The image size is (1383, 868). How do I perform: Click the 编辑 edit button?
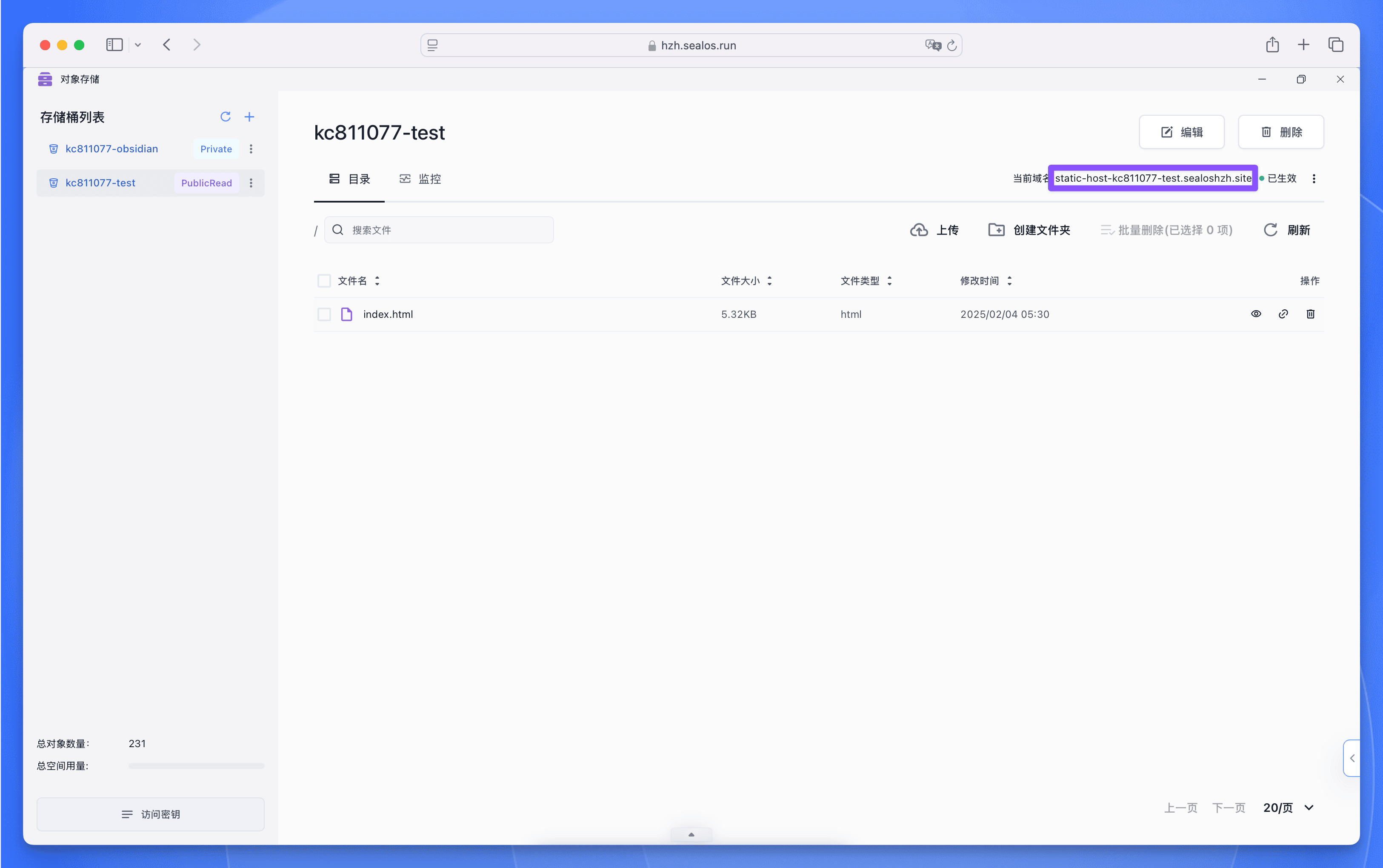point(1181,132)
